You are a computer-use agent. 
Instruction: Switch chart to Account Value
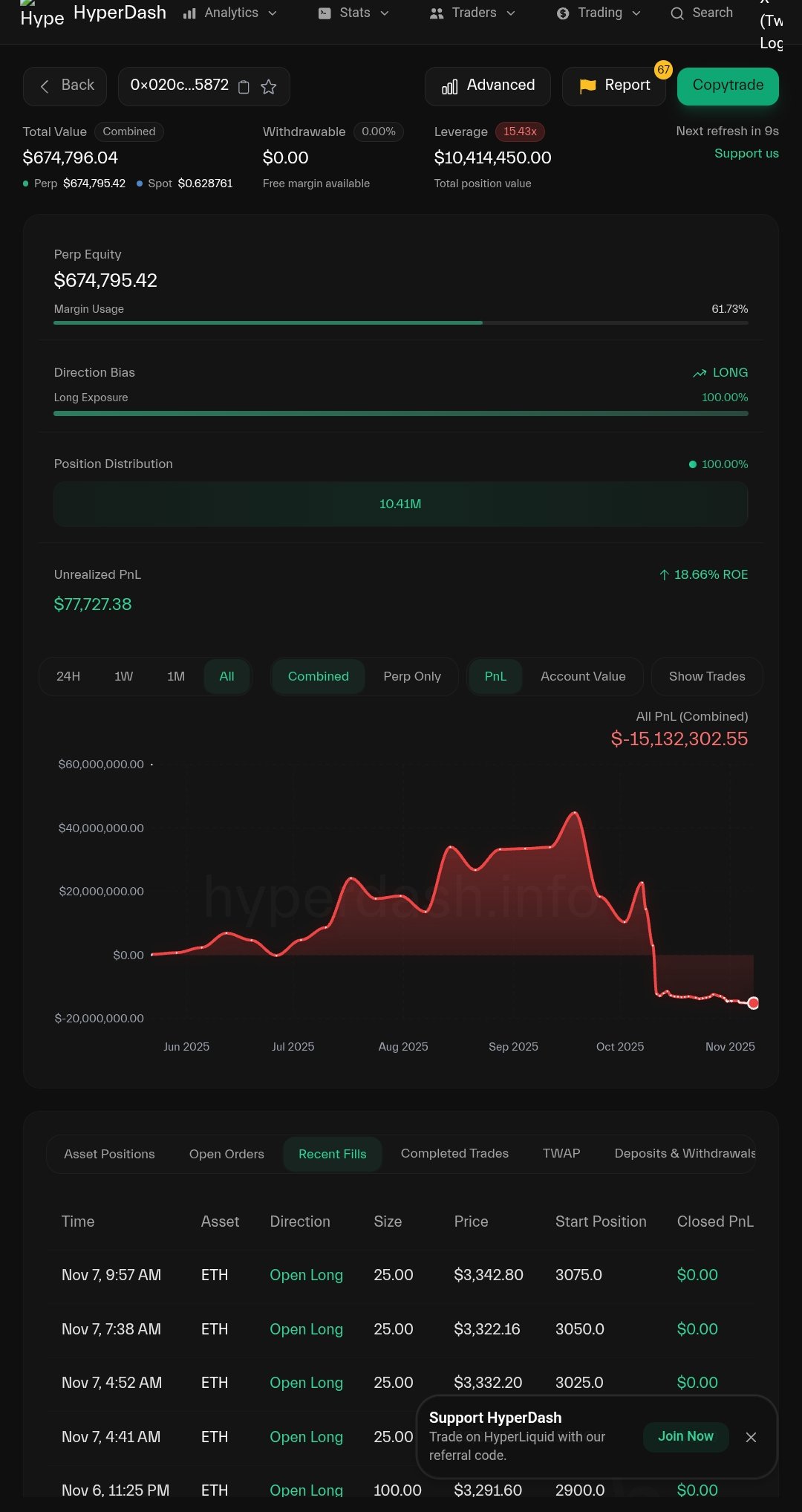(583, 676)
